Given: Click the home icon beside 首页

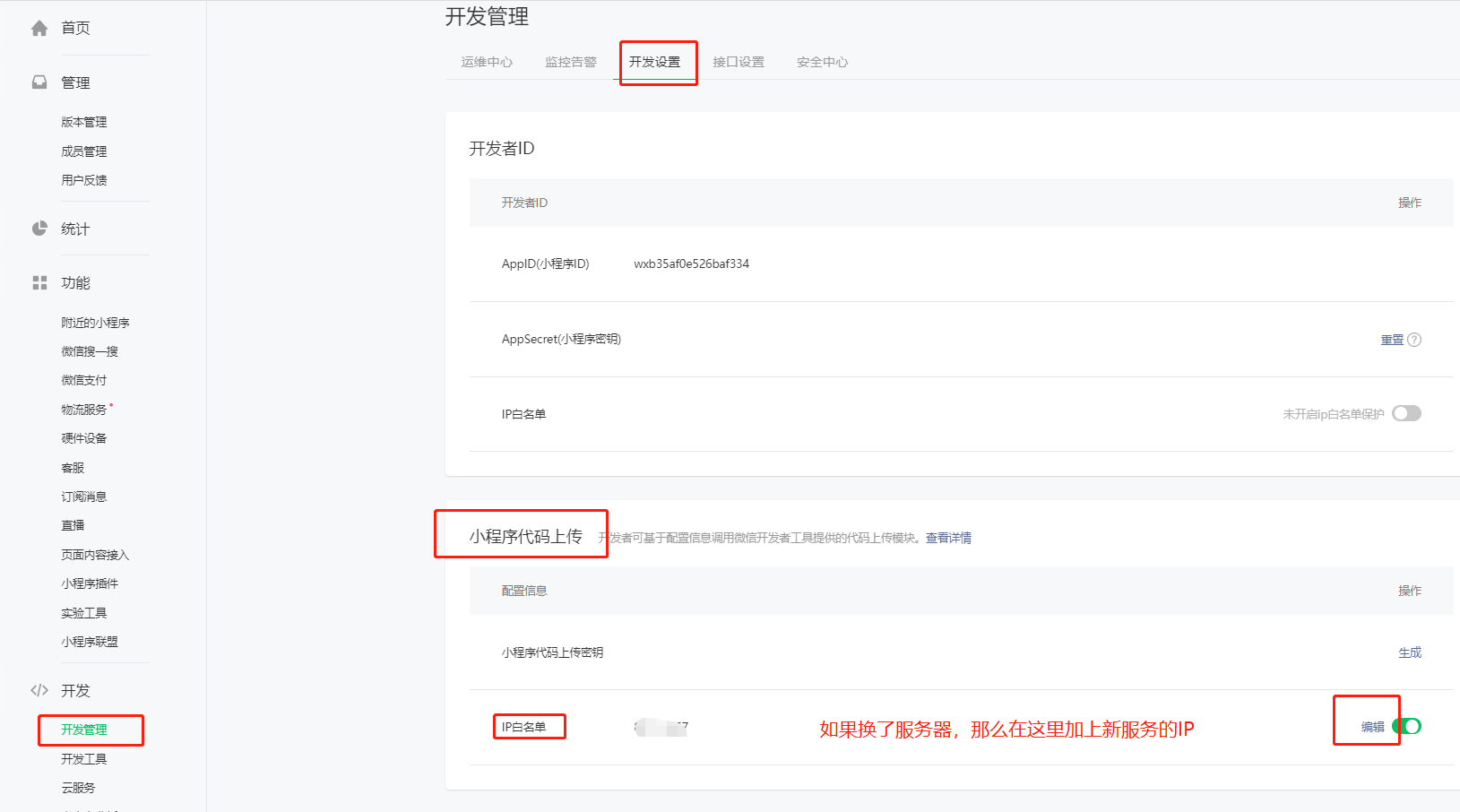Looking at the screenshot, I should 39,28.
